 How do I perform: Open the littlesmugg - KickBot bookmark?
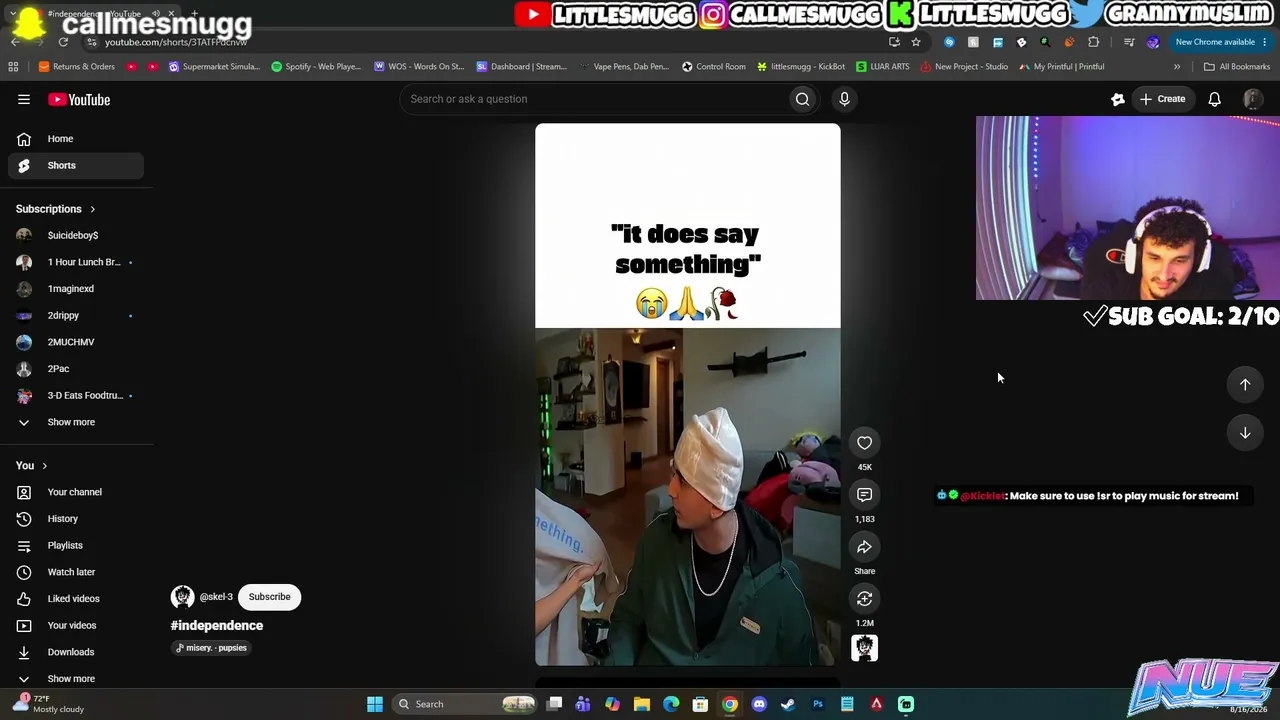801,67
